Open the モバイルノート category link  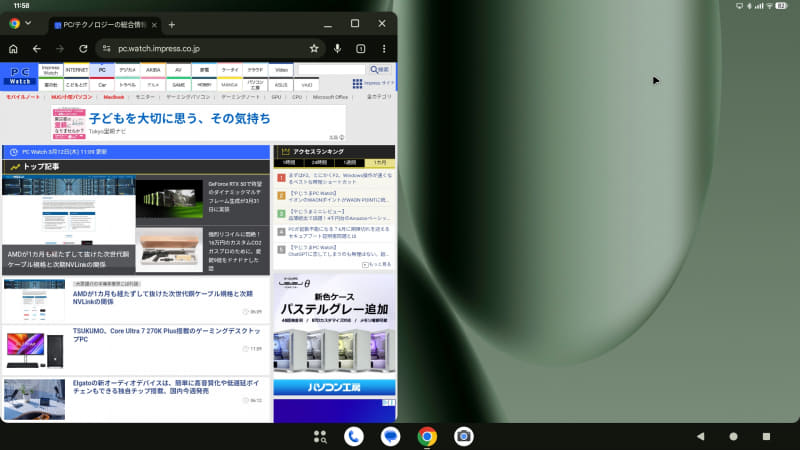[22, 97]
